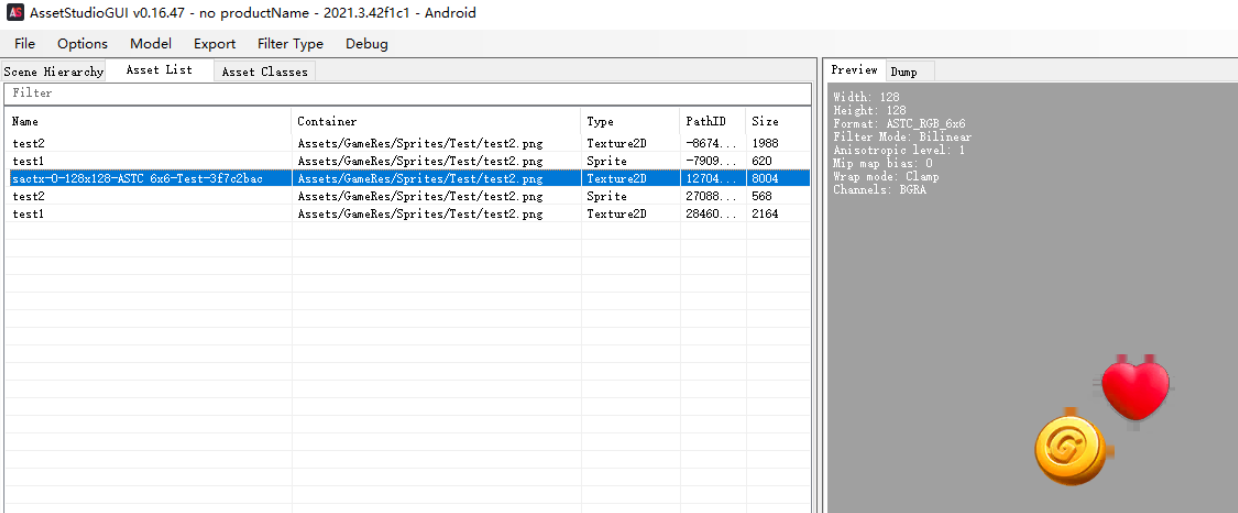Open the Filter Type menu
1238x513 pixels.
tap(291, 44)
